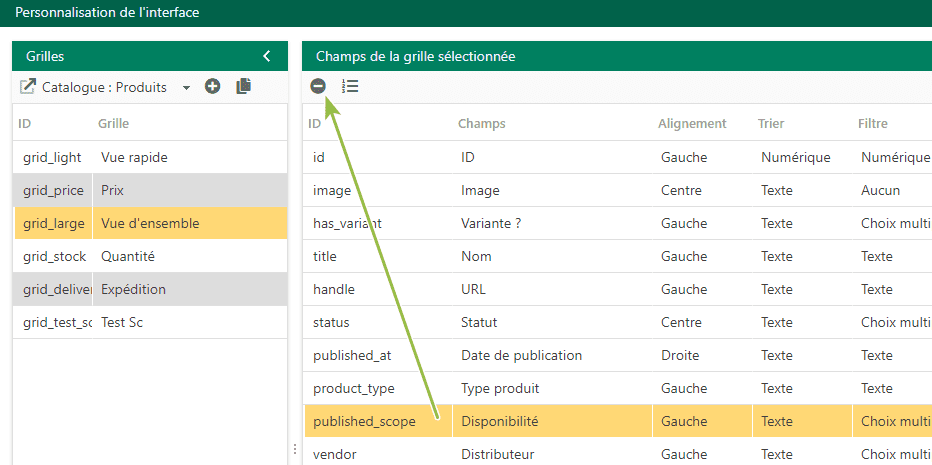The image size is (932, 465).
Task: Select the Expédition grid row
Action: (150, 290)
